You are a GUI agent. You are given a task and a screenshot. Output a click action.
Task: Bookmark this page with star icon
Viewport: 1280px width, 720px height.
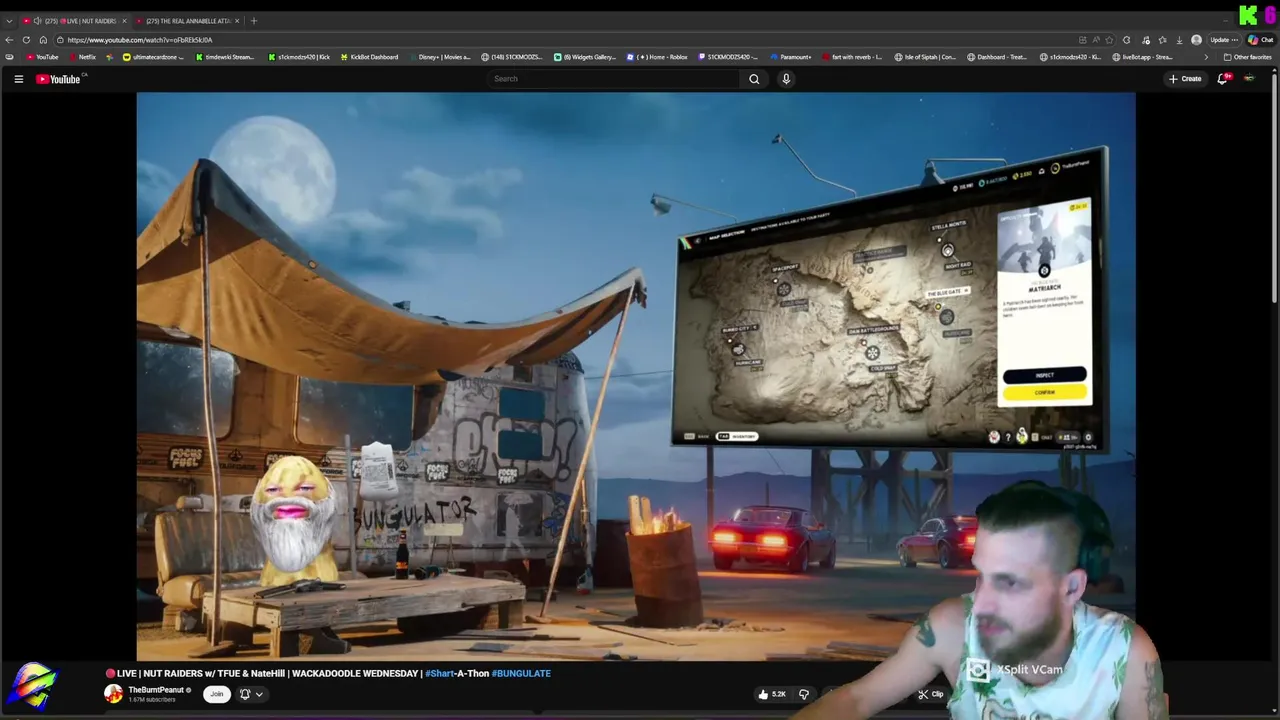click(x=1109, y=40)
